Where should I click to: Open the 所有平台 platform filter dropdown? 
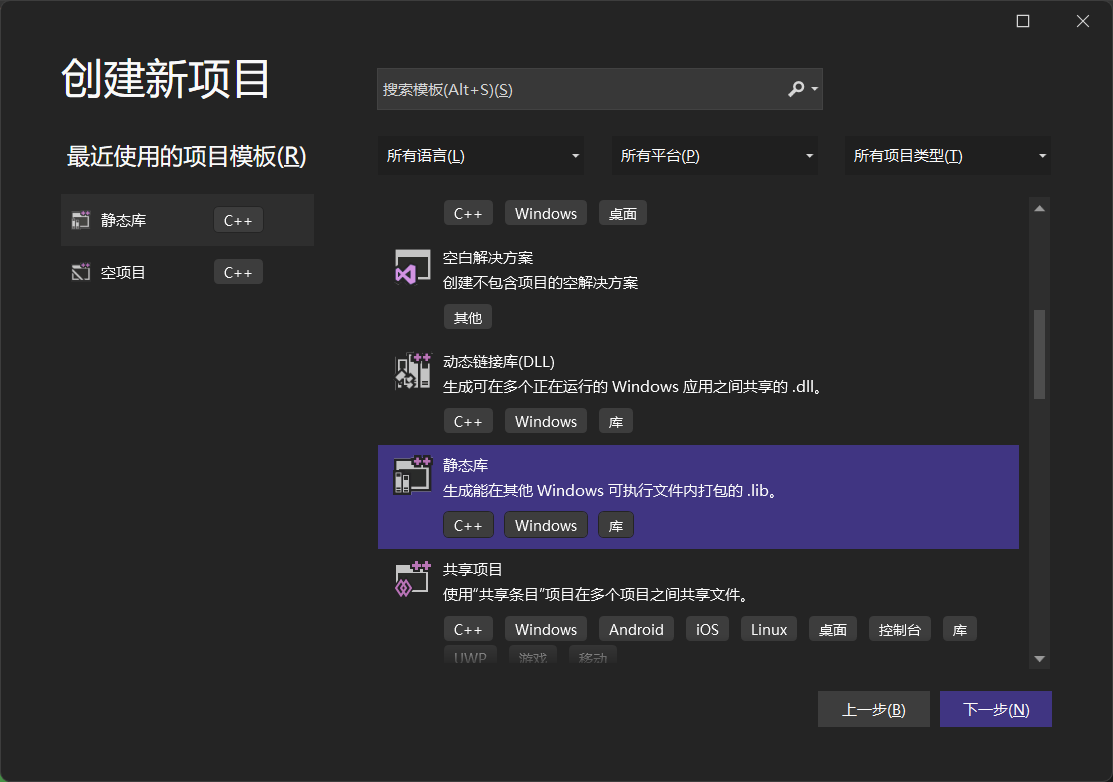(715, 156)
